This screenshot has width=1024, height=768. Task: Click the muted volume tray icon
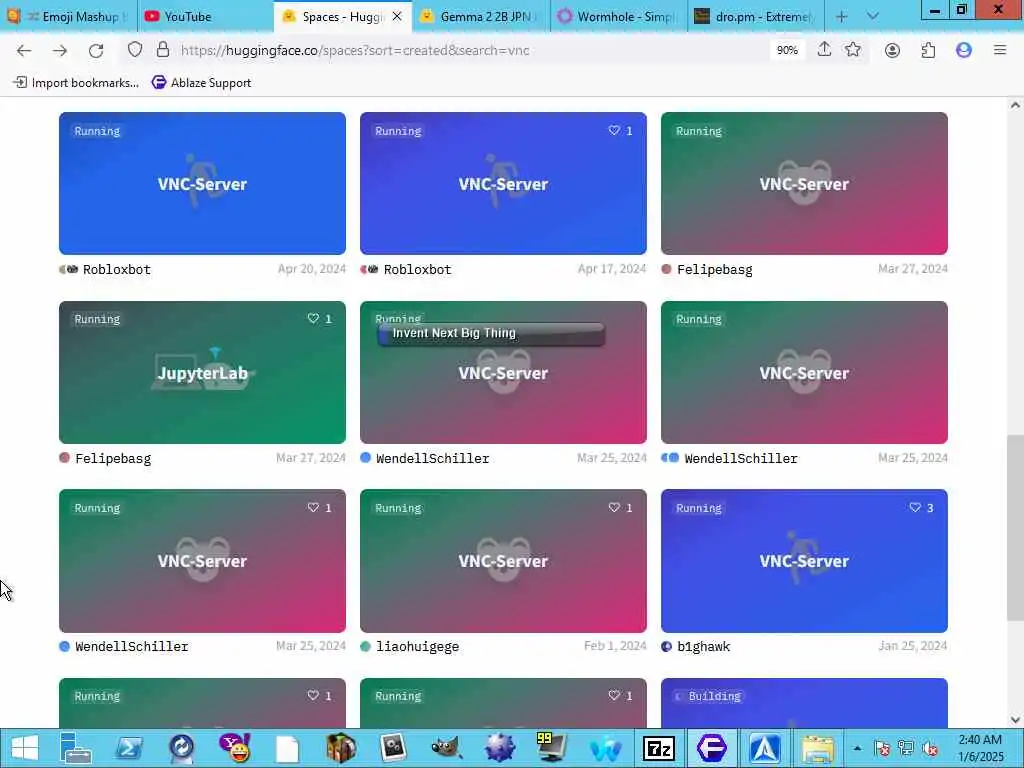930,748
